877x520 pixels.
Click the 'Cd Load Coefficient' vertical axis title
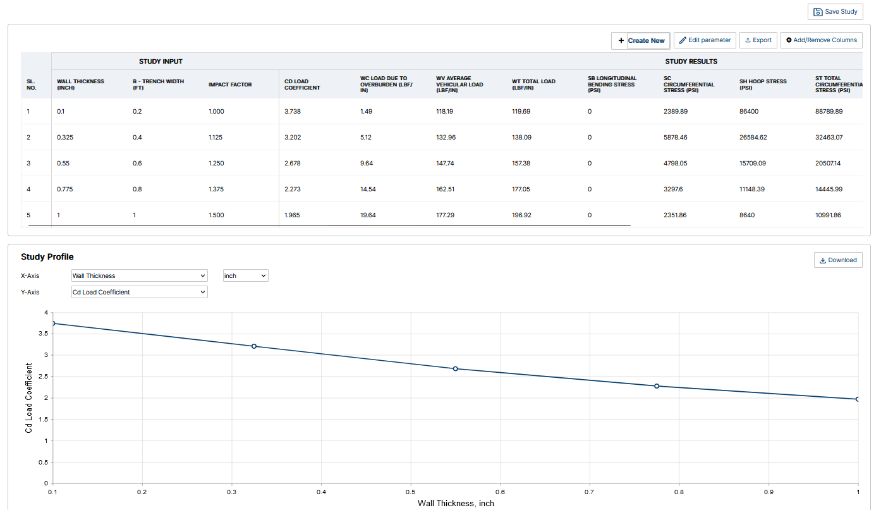tap(29, 398)
